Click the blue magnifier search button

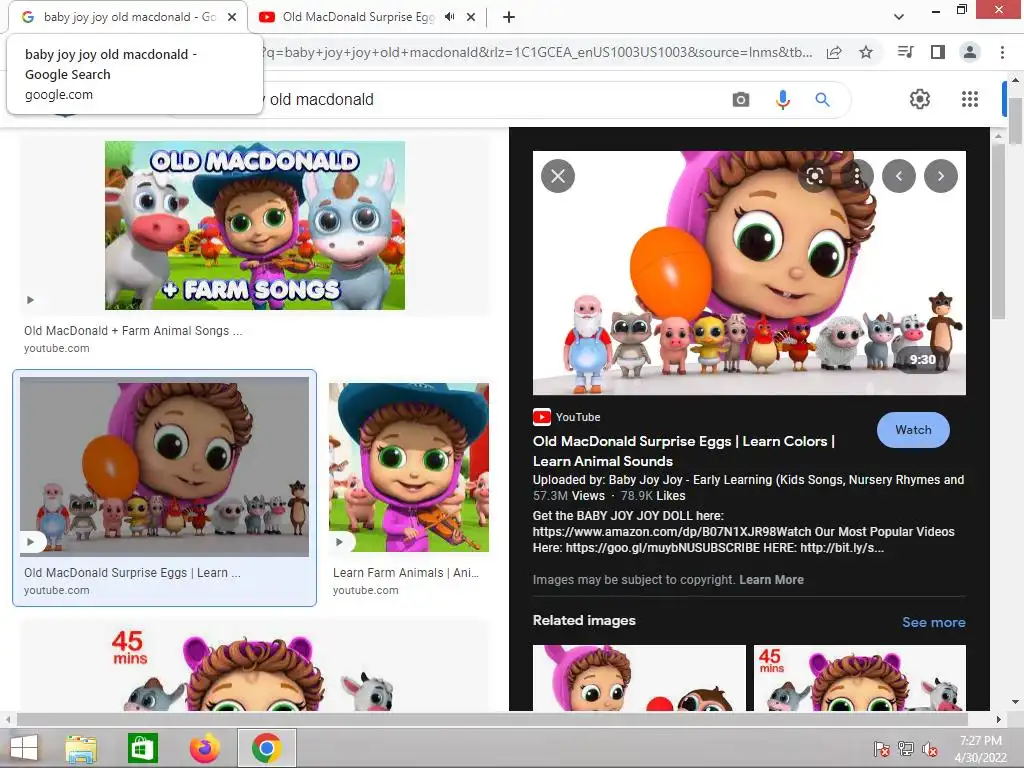[822, 100]
